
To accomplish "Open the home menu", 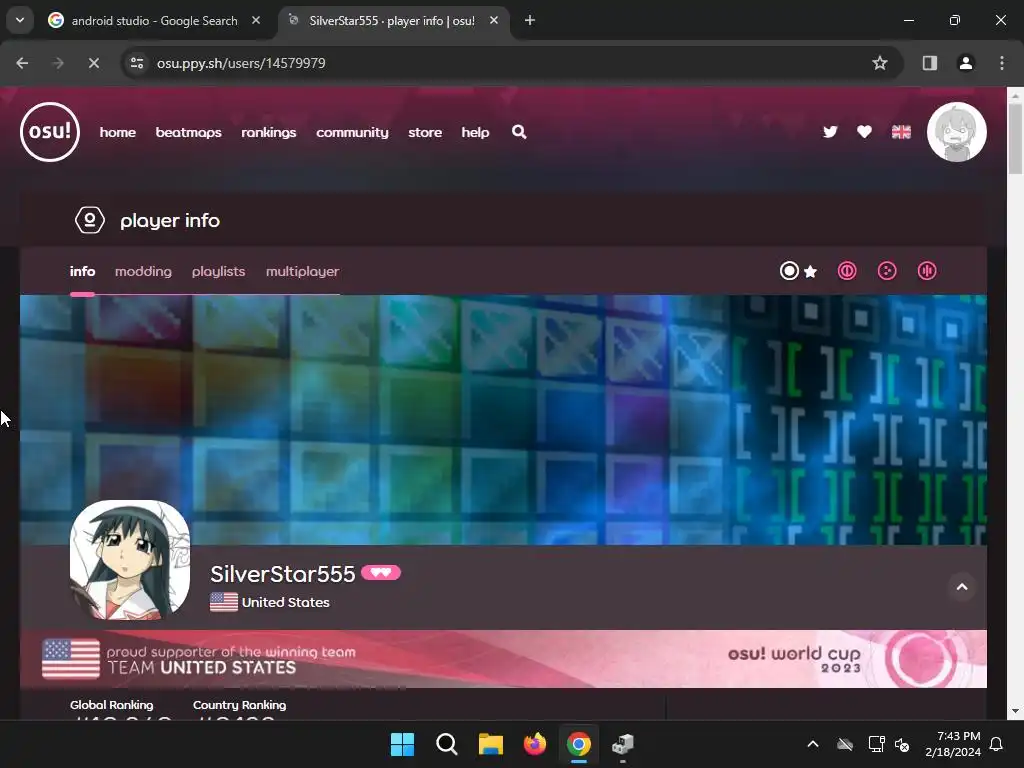I will coord(118,132).
